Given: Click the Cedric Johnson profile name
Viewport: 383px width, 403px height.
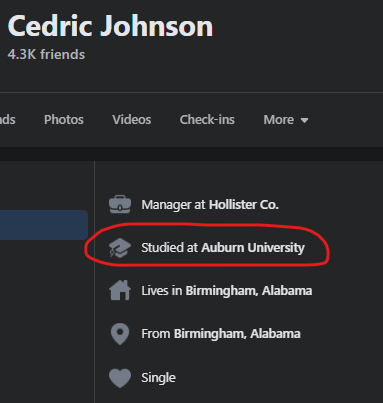Looking at the screenshot, I should point(110,26).
